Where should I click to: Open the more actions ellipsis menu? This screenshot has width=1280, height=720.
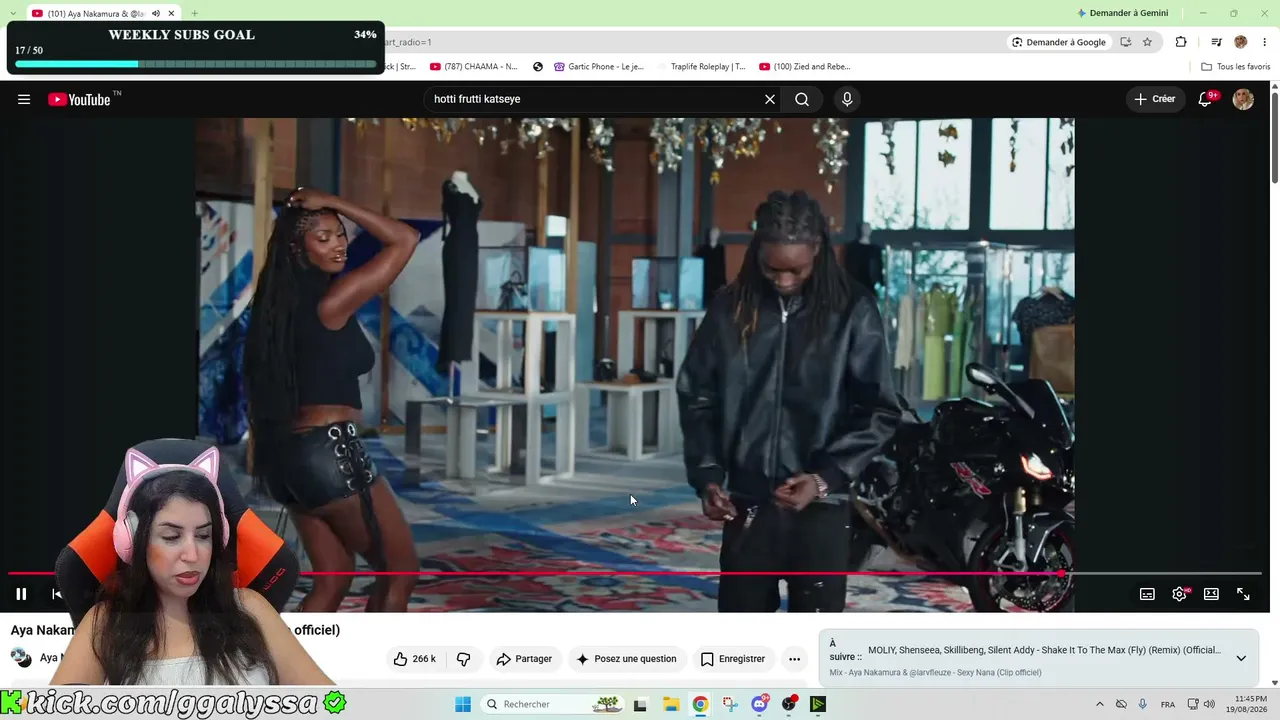pyautogui.click(x=794, y=659)
